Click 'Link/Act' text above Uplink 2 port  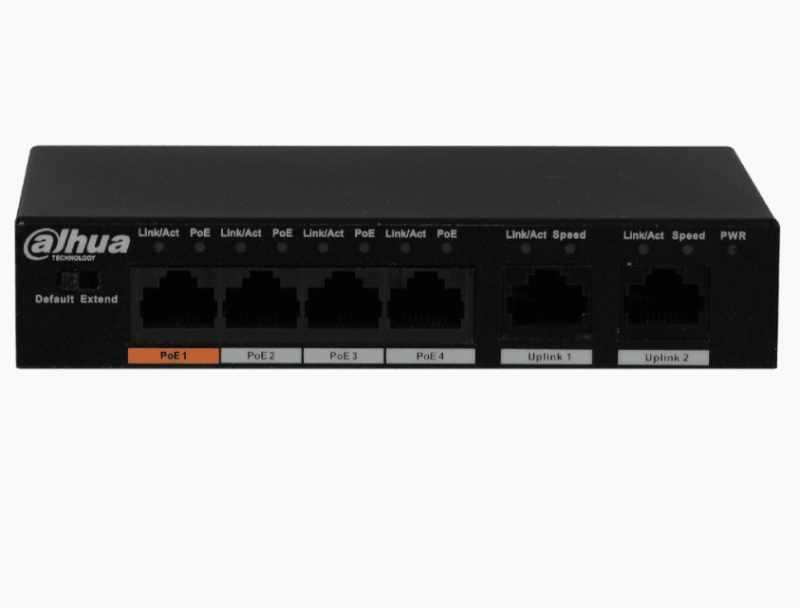643,236
